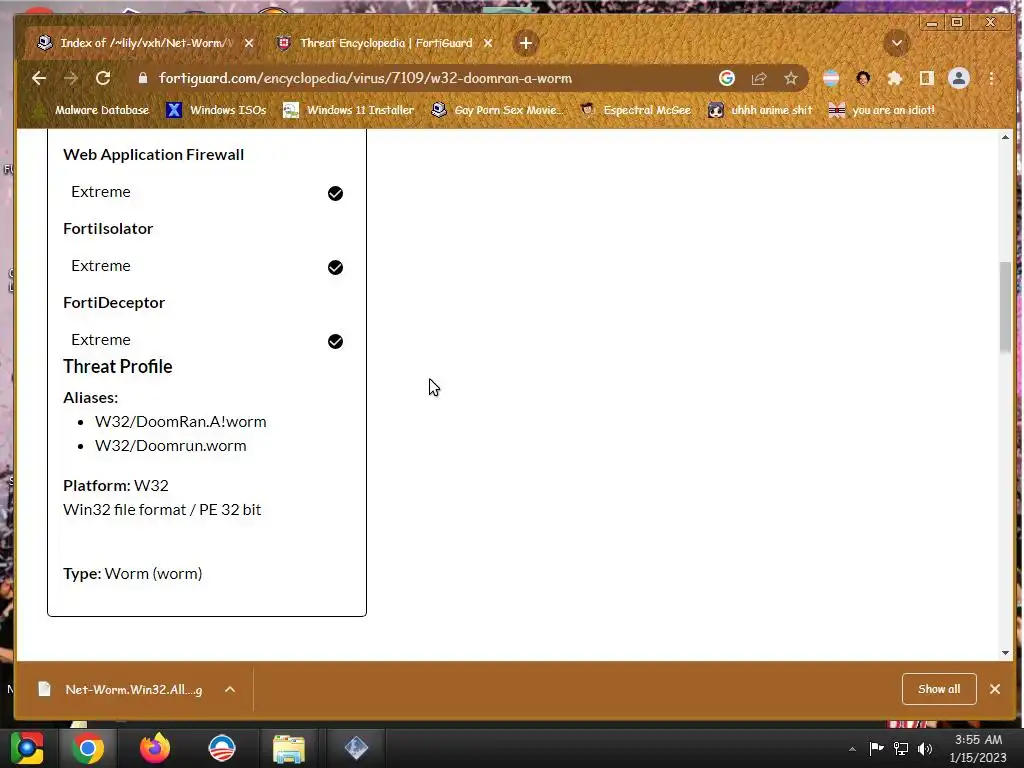
Task: Open the Obama-logo taskbar app
Action: (222, 748)
